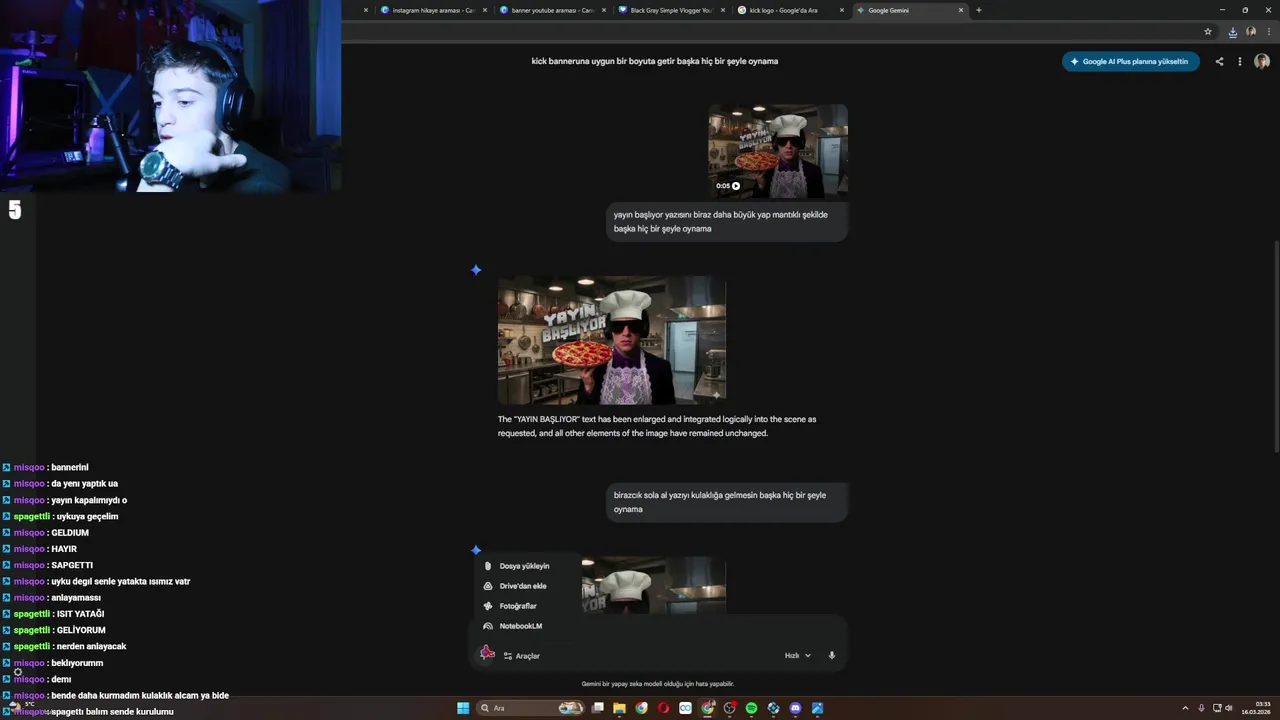1280x720 pixels.
Task: Switch to the 'banner youtube araması' tab
Action: click(x=550, y=10)
